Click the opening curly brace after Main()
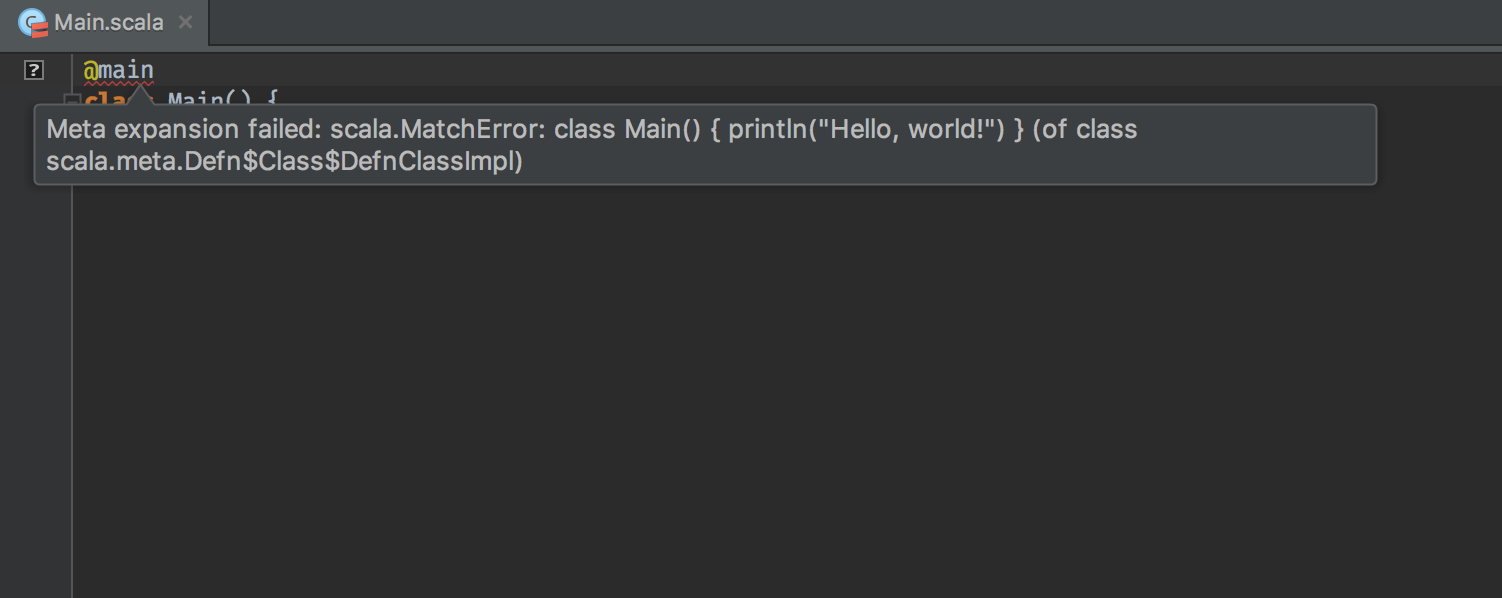The height and width of the screenshot is (598, 1502). 271,98
